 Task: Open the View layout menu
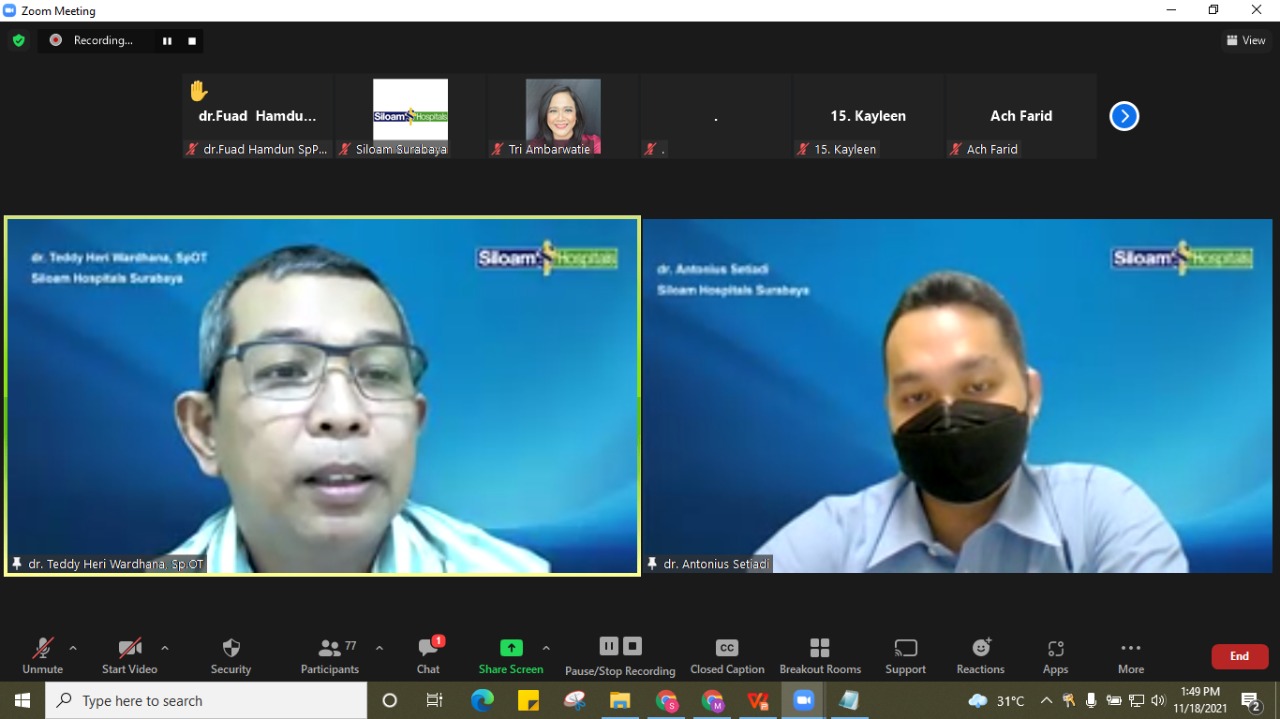coord(1246,40)
